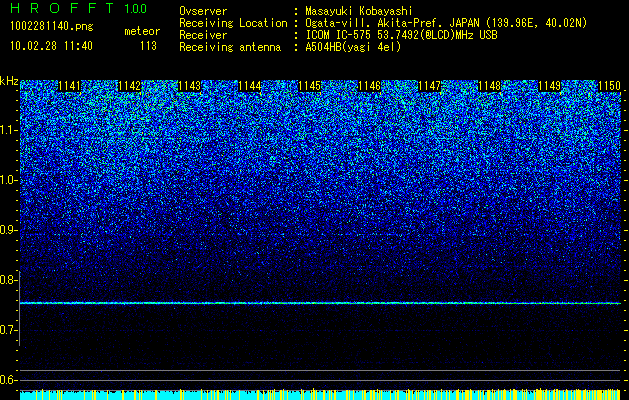Click the cyan-yellow signal level bar at bottom
The height and width of the screenshot is (400, 629).
320,395
